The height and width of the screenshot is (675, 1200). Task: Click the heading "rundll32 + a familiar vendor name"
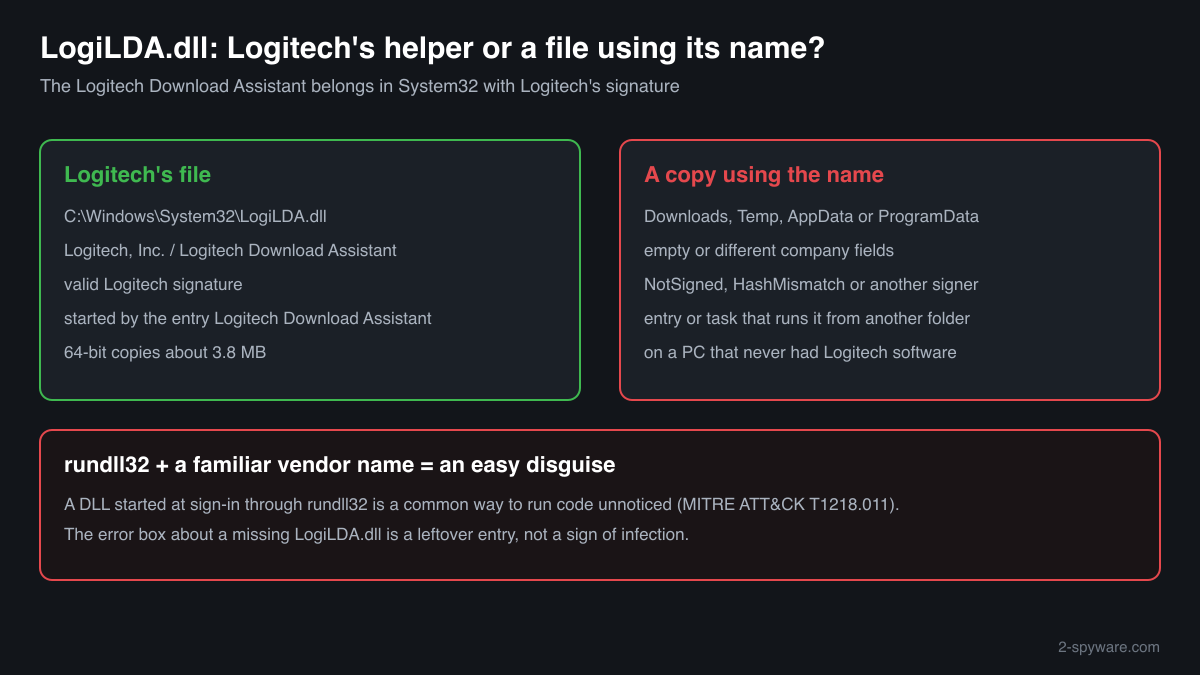click(x=339, y=465)
